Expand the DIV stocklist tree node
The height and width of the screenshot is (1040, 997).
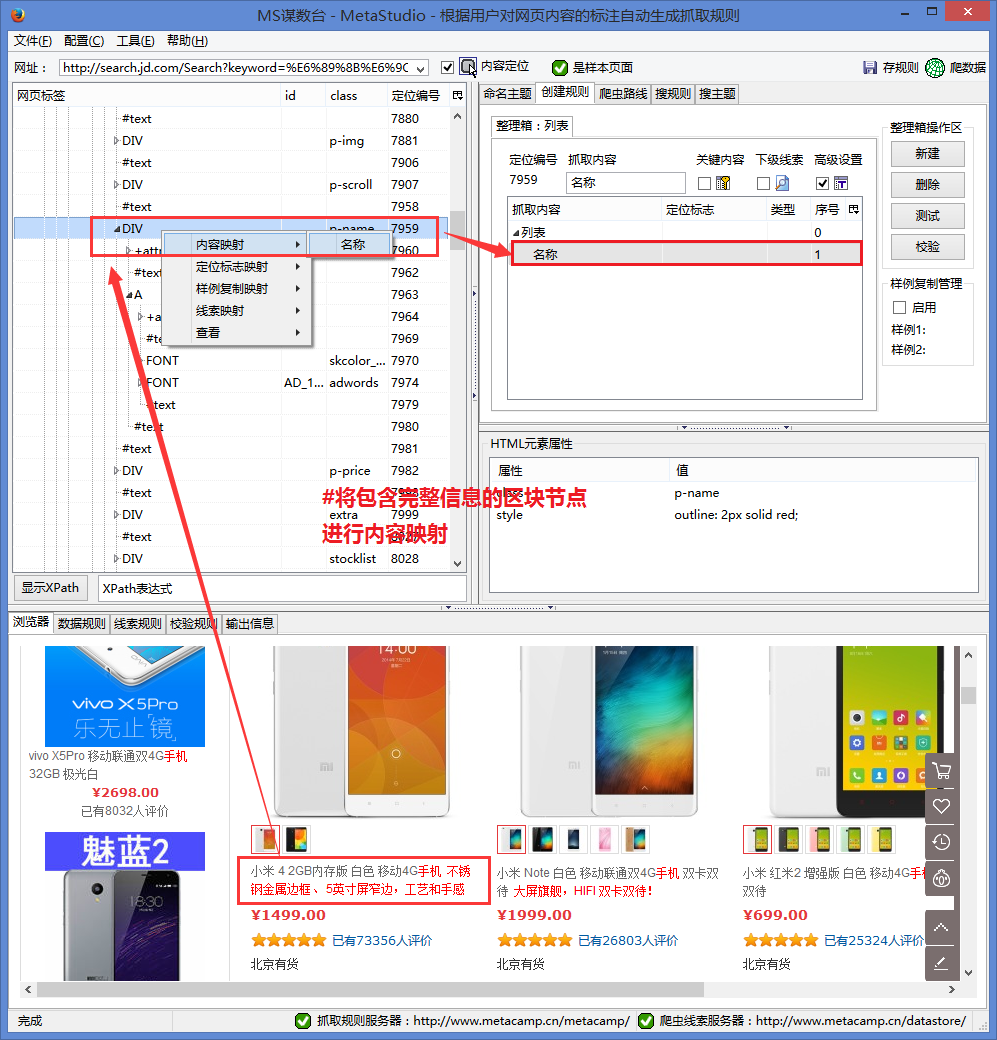116,558
